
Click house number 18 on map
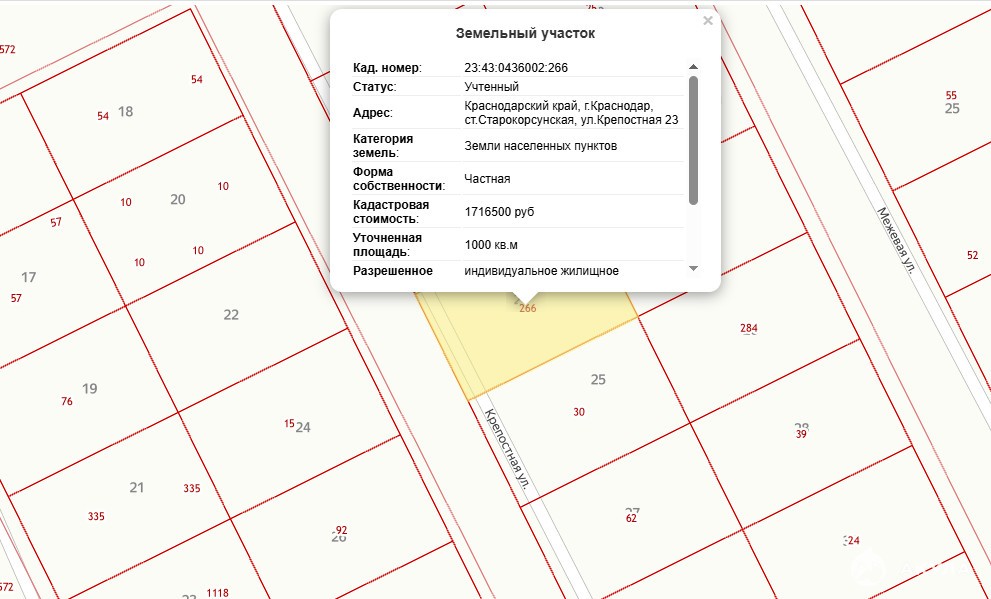click(x=125, y=111)
